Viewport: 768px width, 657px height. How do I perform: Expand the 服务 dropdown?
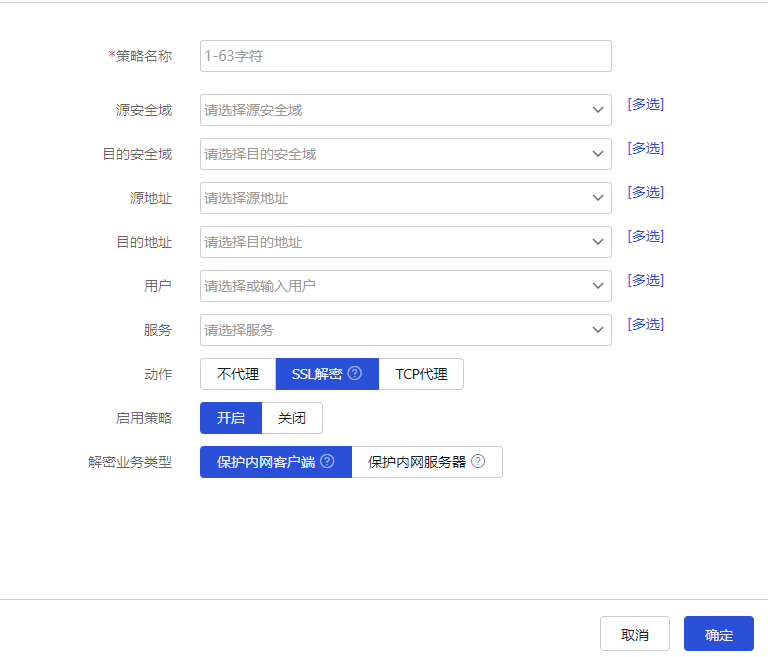tap(405, 330)
